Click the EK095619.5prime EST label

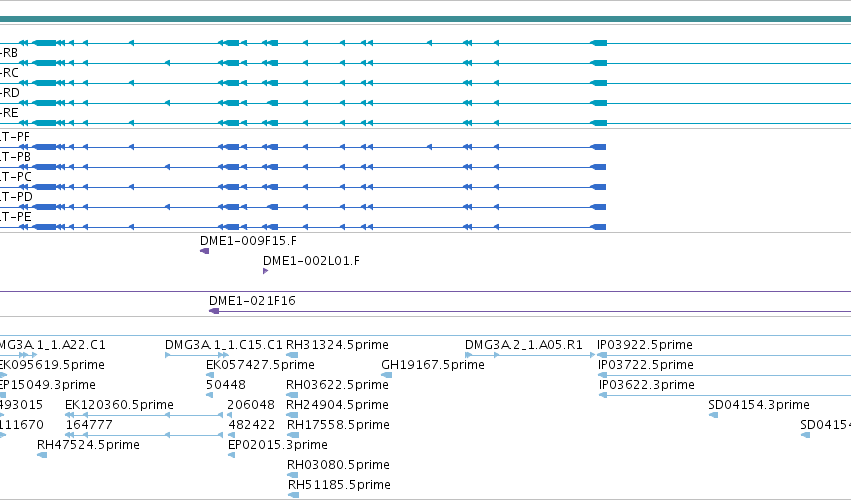pyautogui.click(x=52, y=365)
